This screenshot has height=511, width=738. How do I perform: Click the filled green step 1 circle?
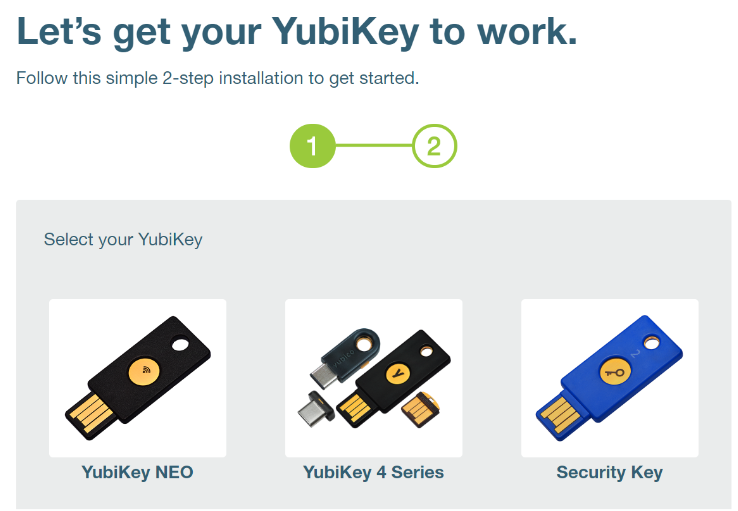click(x=312, y=146)
